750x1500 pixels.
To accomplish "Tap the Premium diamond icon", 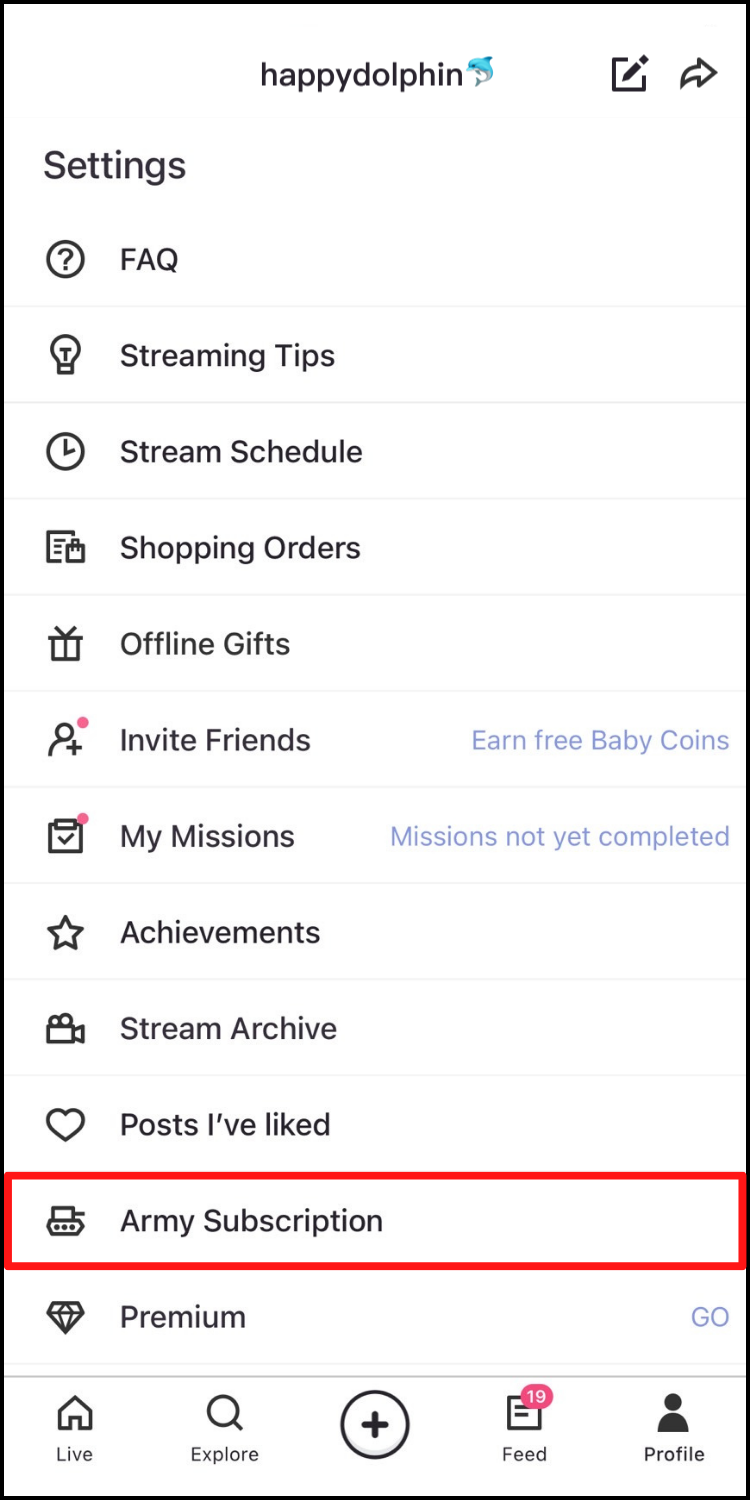I will pyautogui.click(x=66, y=1317).
